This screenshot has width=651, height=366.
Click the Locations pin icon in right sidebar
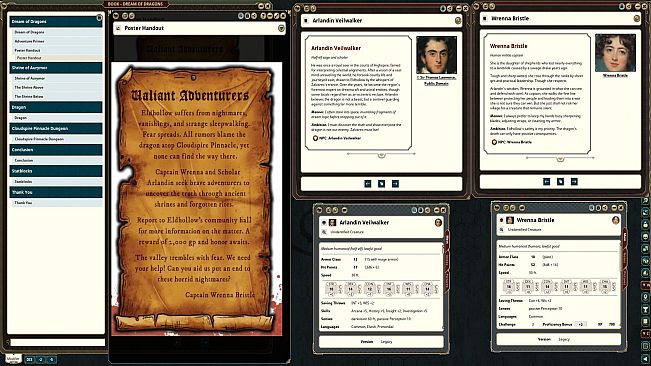[646, 298]
